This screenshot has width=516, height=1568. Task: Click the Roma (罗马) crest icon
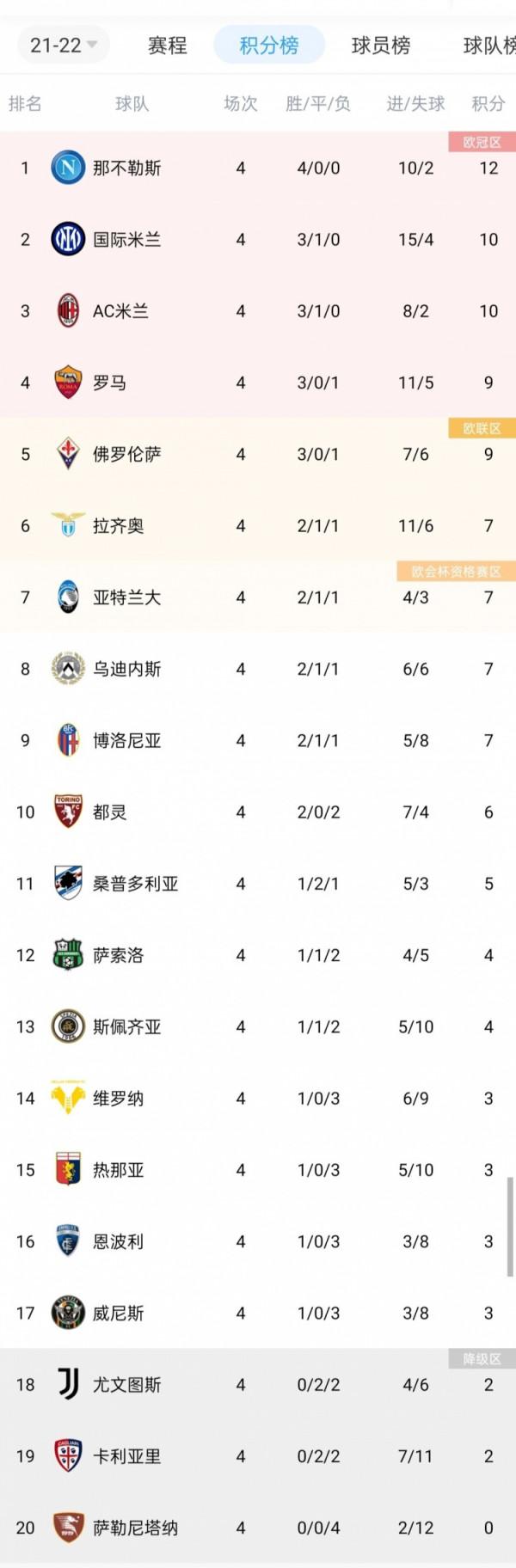pos(66,383)
